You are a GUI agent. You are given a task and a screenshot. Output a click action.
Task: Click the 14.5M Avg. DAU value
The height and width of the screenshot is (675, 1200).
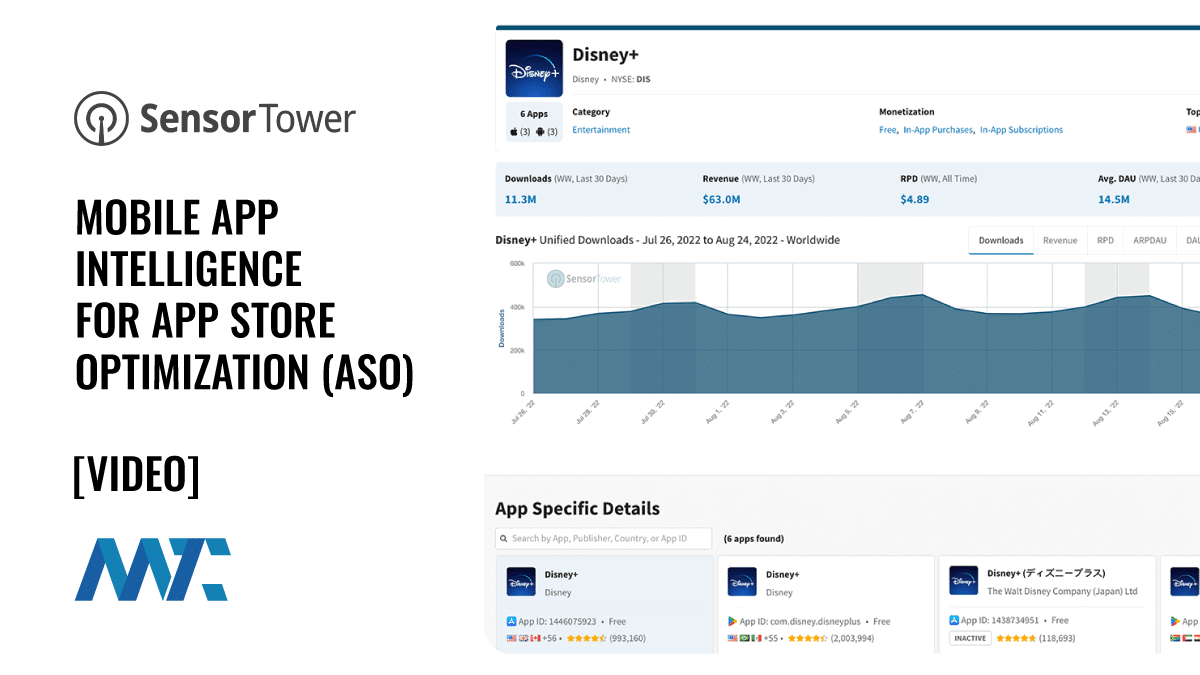1114,199
